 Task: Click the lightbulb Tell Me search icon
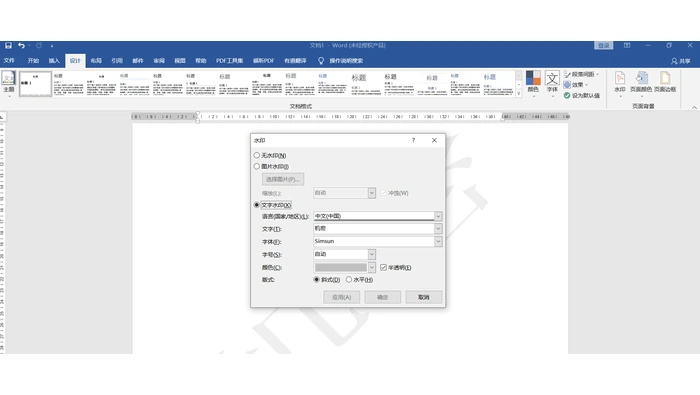[321, 61]
